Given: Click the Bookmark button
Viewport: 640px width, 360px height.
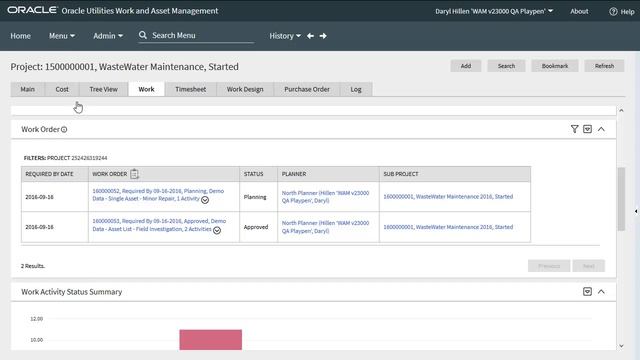Looking at the screenshot, I should [x=555, y=66].
